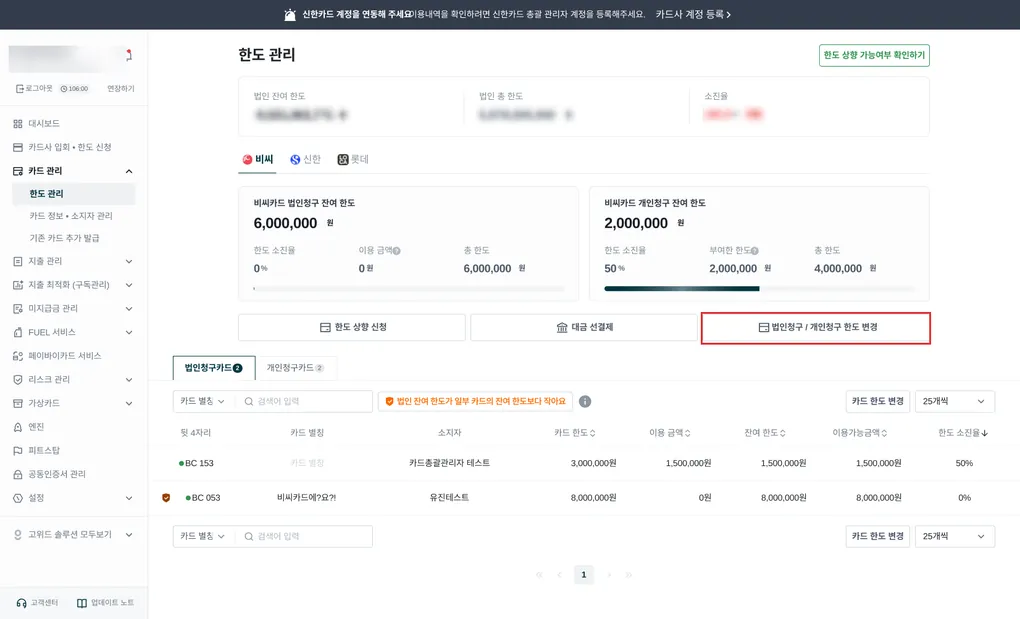Click the 지출 최적화 (구독관리) icon
The width and height of the screenshot is (1020, 619).
(x=18, y=285)
